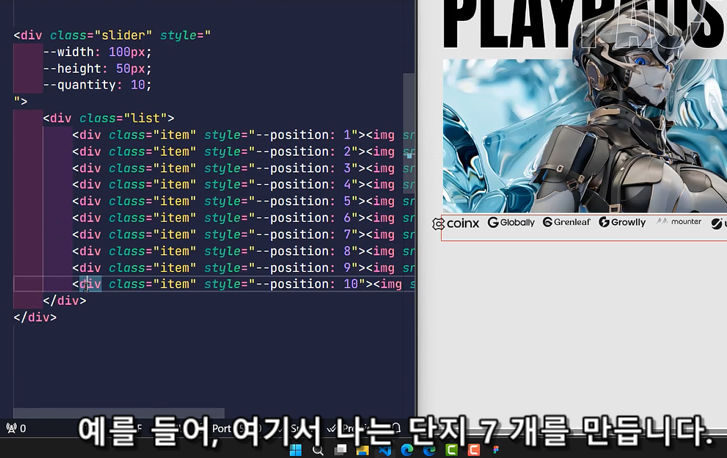Click the robot hero image in preview
This screenshot has width=727, height=458.
coord(585,136)
